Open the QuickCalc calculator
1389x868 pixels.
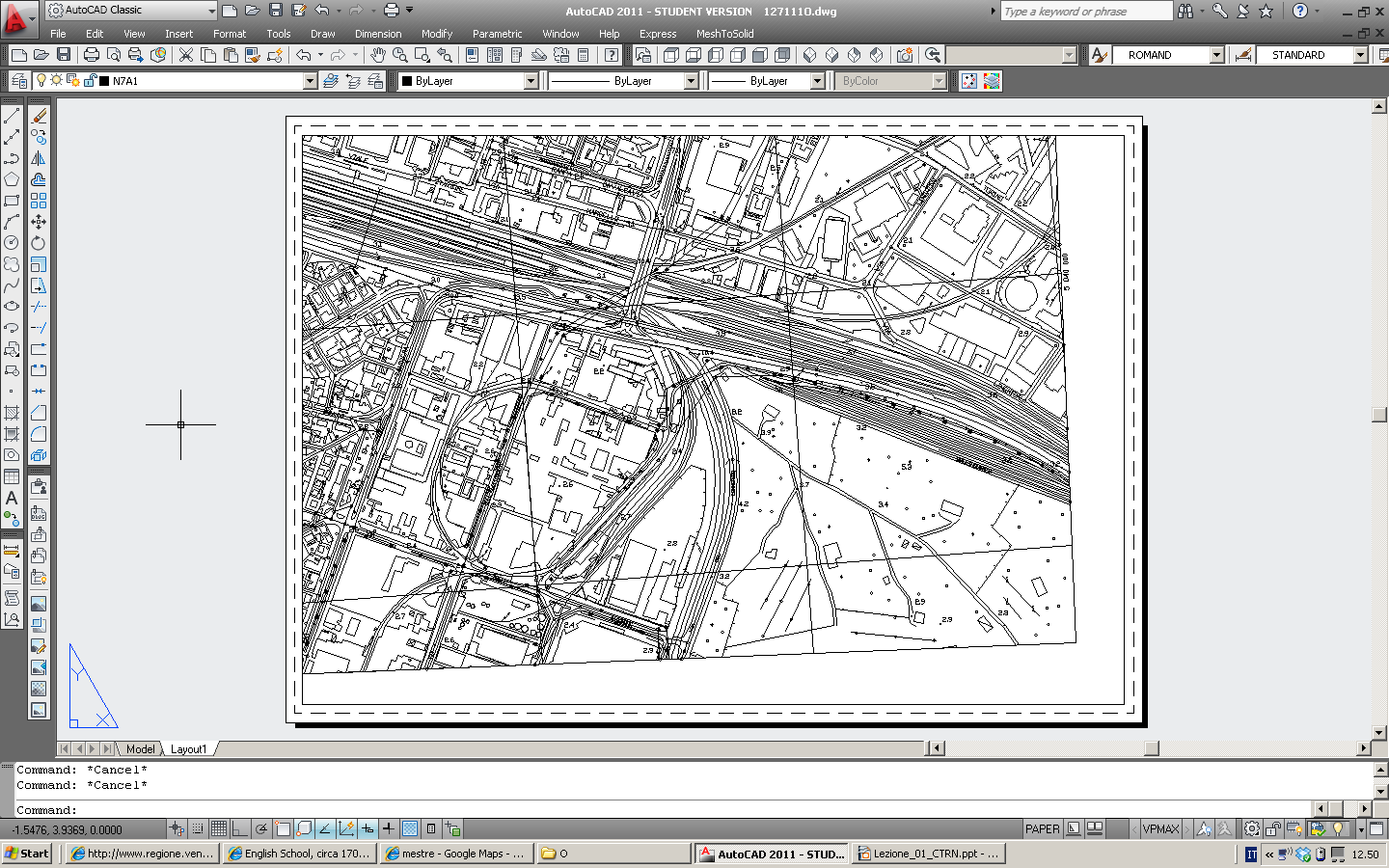(584, 55)
